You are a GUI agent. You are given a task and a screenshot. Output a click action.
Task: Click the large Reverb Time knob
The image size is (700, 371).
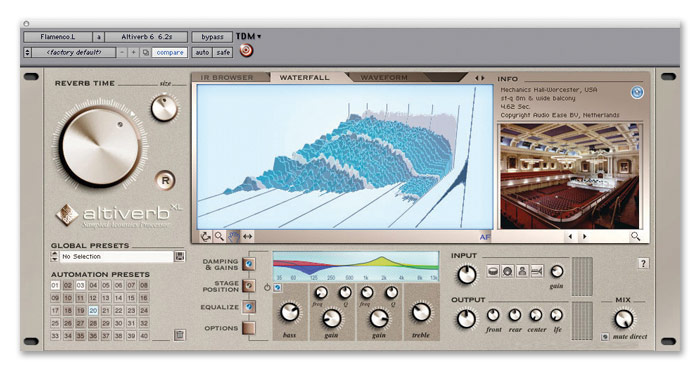pyautogui.click(x=100, y=146)
